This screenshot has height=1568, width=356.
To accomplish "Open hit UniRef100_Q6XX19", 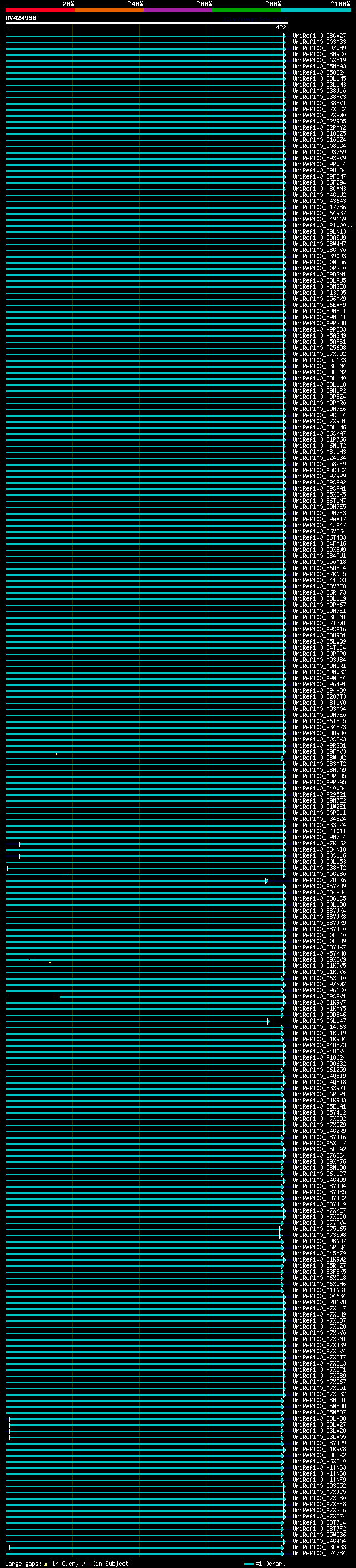I will (319, 60).
